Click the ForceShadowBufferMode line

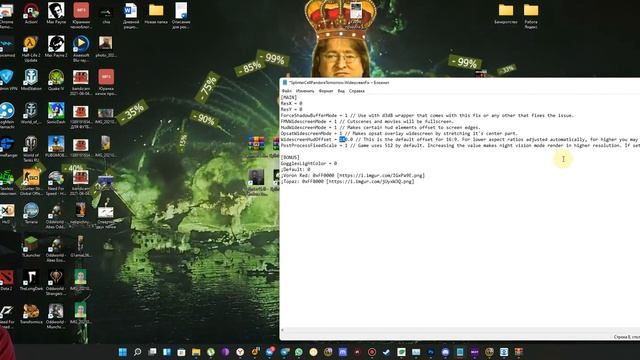(x=427, y=116)
